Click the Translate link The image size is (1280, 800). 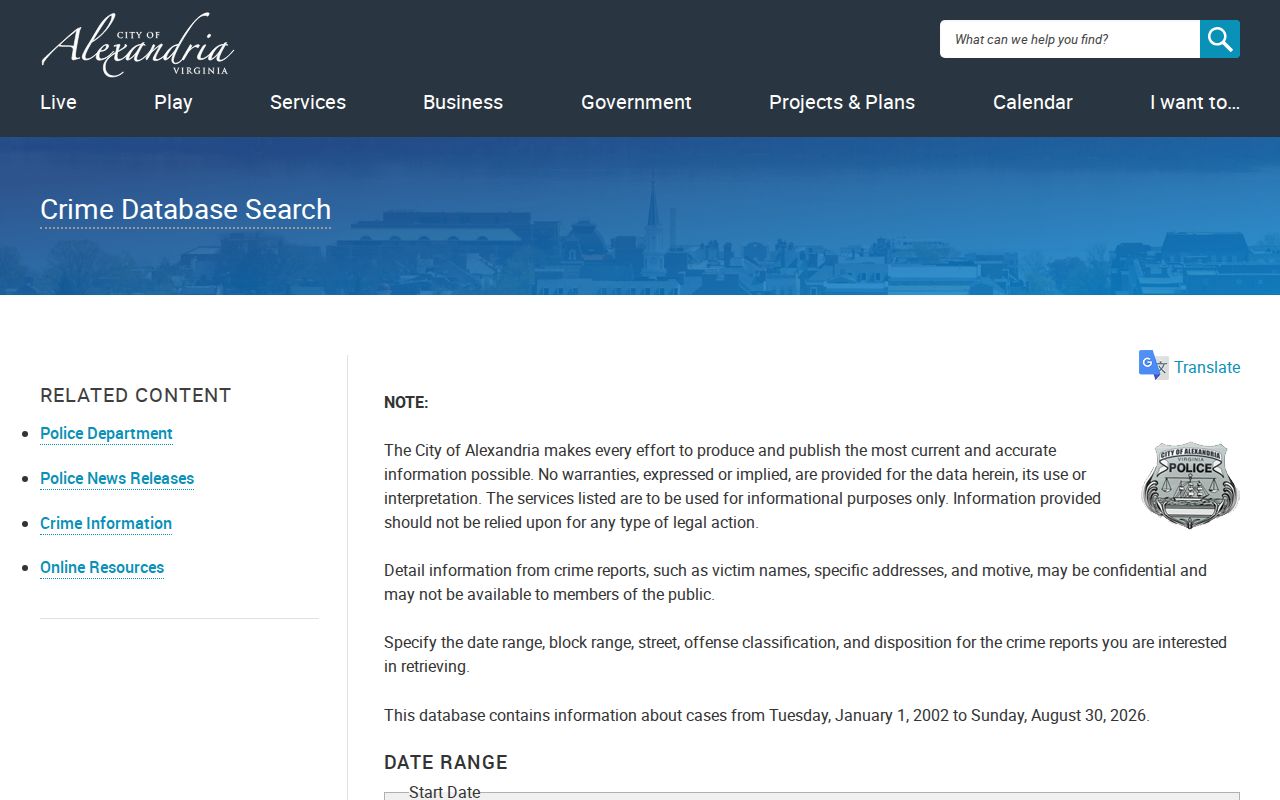click(1207, 367)
